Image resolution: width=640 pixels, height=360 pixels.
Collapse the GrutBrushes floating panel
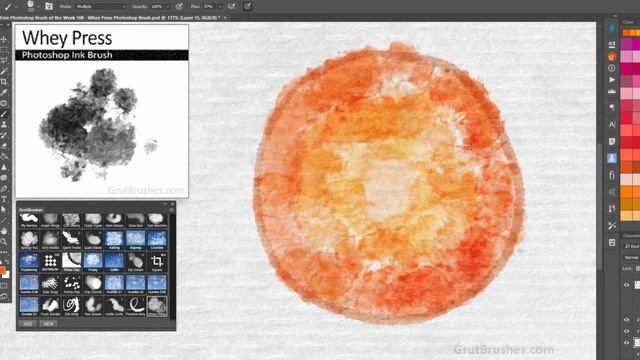pos(165,204)
